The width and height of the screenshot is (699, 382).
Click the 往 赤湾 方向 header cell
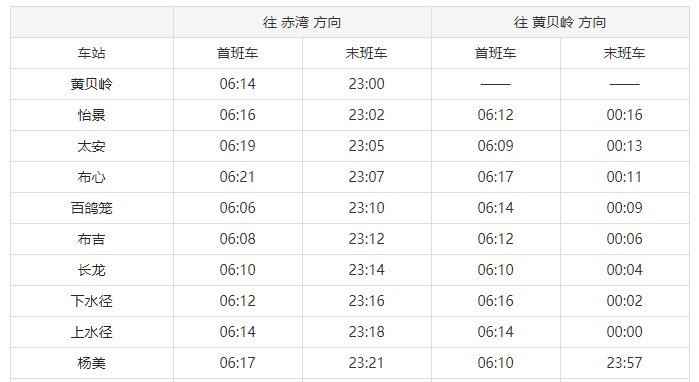(x=302, y=22)
